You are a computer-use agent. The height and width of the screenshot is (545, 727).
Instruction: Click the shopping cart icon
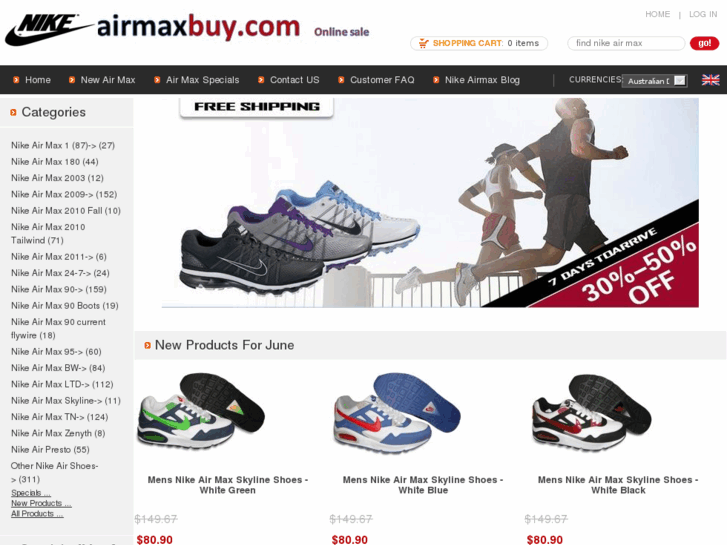coord(423,43)
